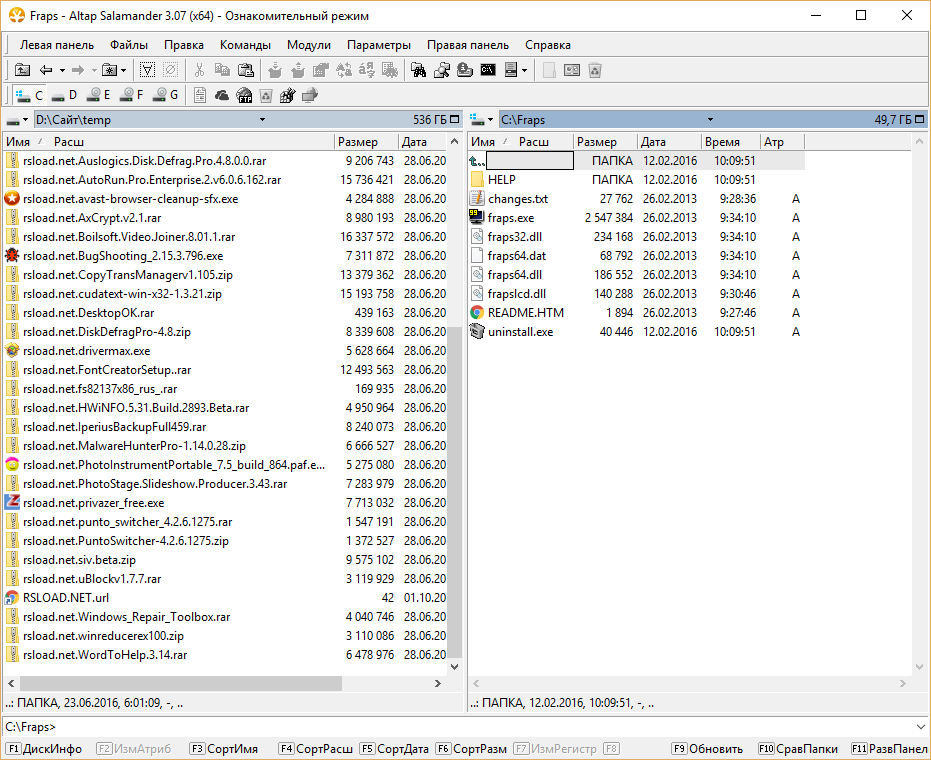The height and width of the screenshot is (760, 931).
Task: Open the Файлы menu
Action: coord(129,45)
